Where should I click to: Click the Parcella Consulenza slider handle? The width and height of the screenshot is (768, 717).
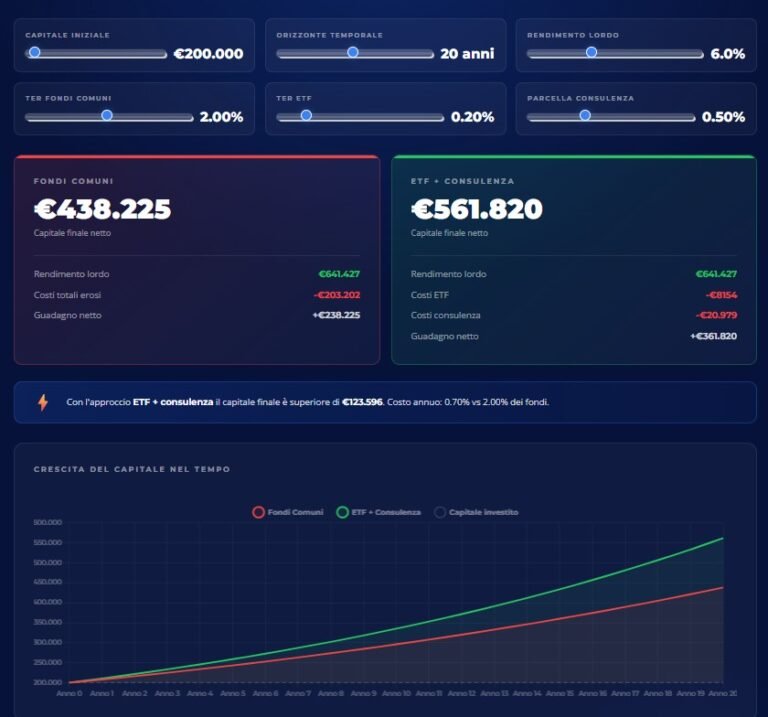point(585,115)
